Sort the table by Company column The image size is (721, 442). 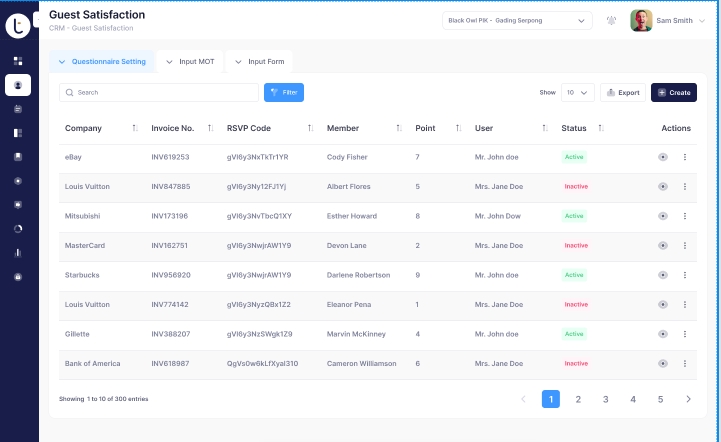[135, 128]
